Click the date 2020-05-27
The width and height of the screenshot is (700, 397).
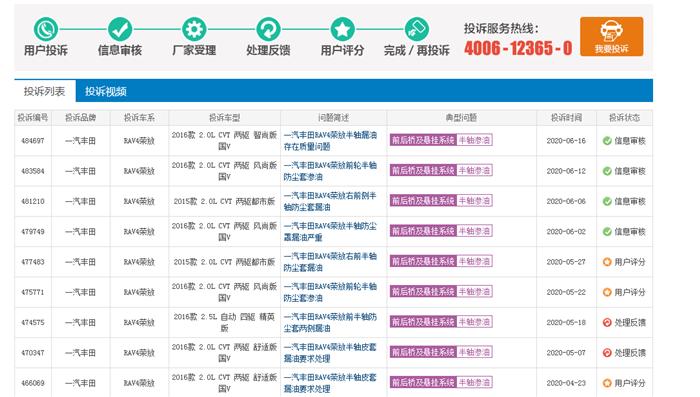566,262
